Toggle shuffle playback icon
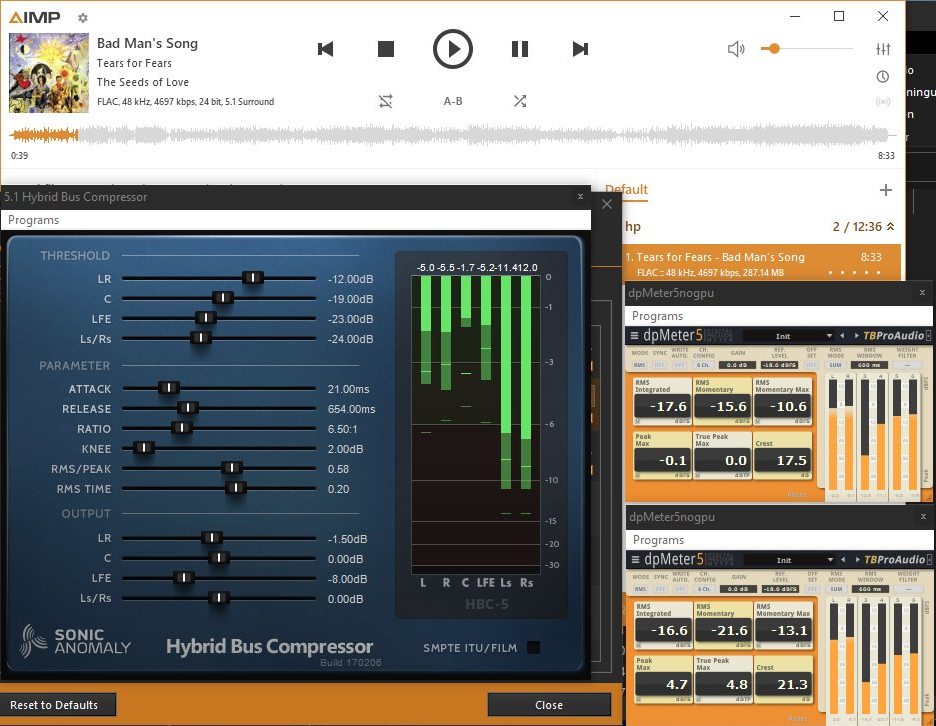 [x=520, y=101]
